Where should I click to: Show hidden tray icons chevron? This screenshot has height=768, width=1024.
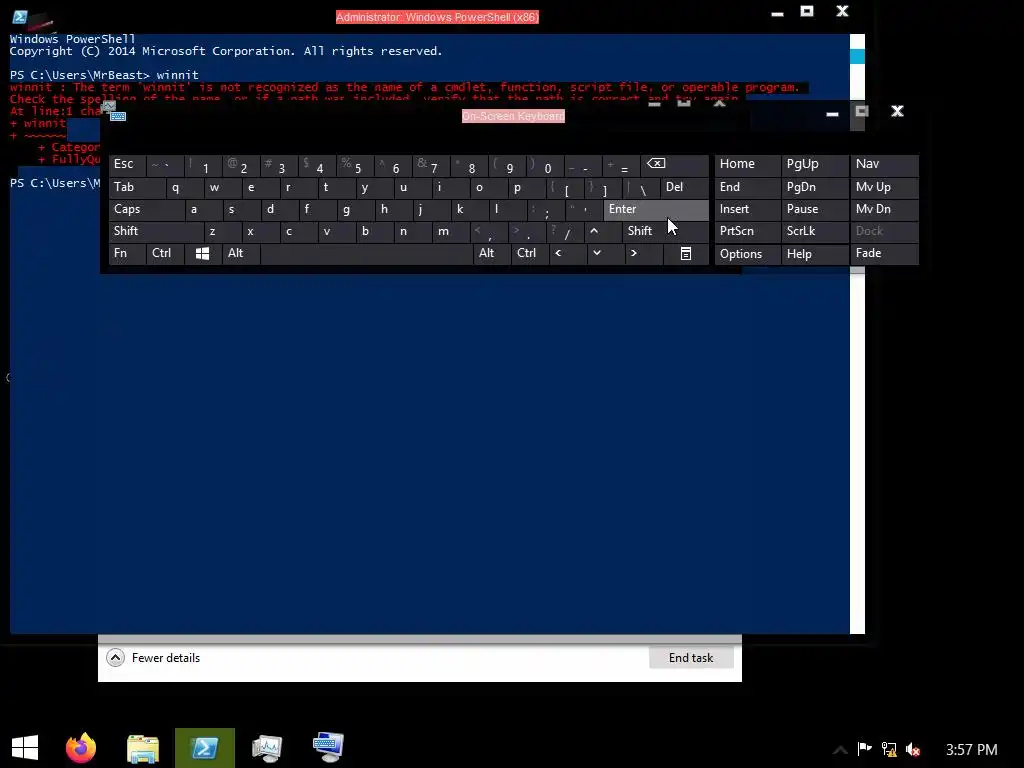840,750
